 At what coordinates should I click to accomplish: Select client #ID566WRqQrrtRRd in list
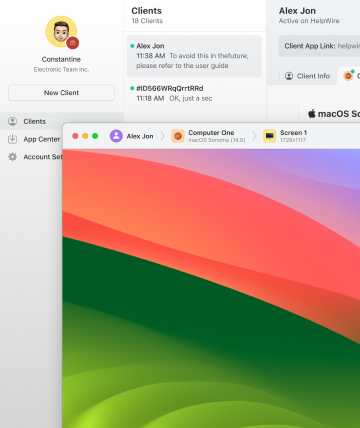[194, 93]
